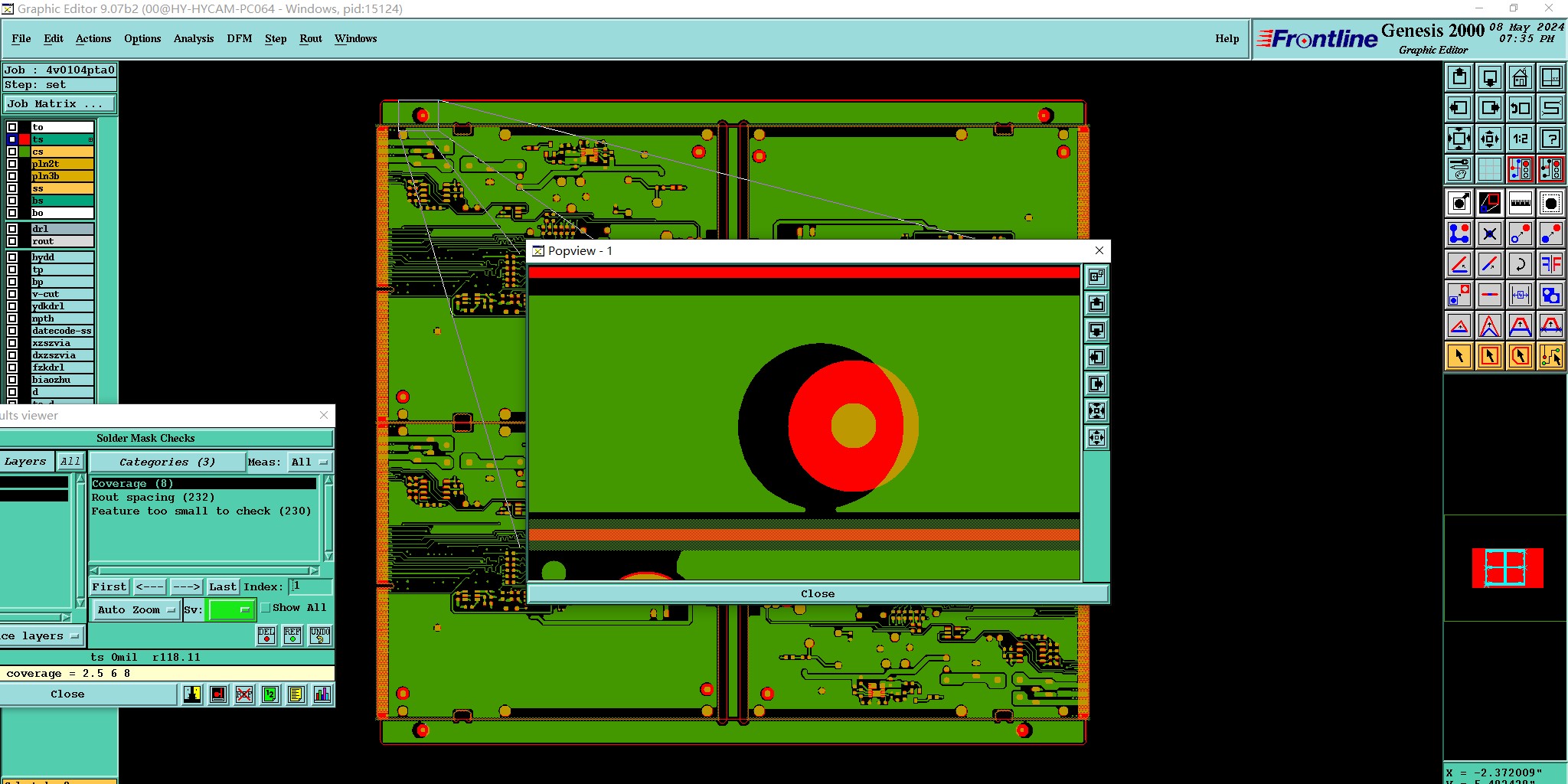
Task: Click the question mark query icon
Action: [1551, 139]
